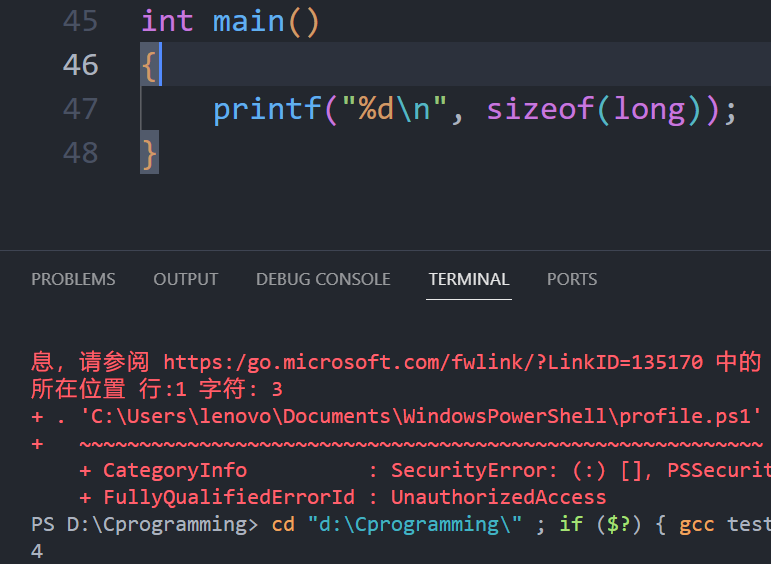Click the 'long' type inside sizeof
771x564 pixels.
650,110
